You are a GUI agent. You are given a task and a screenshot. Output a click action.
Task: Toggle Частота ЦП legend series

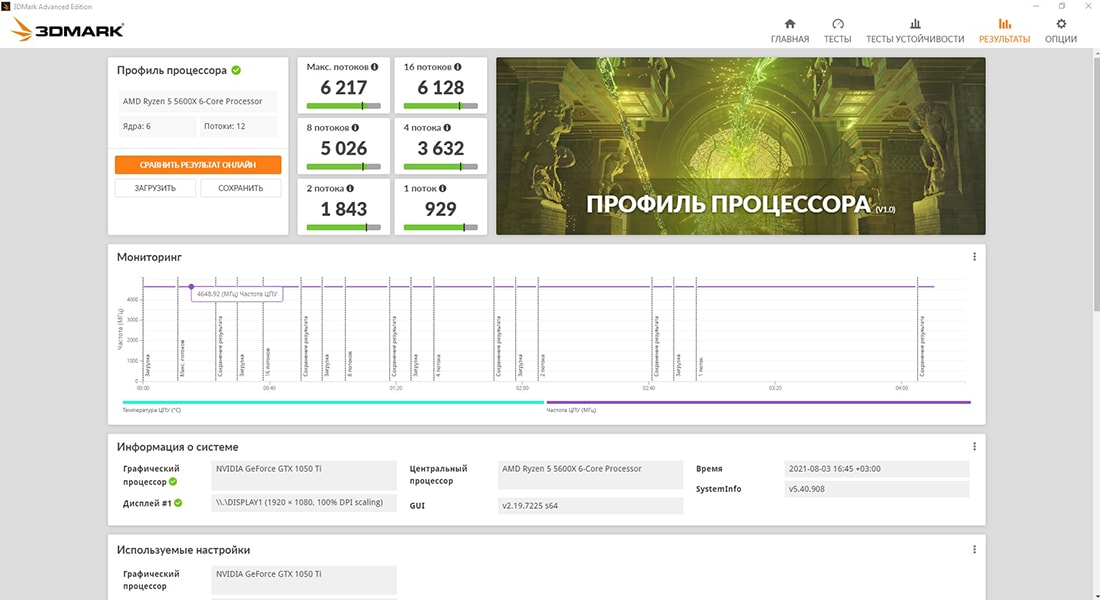pyautogui.click(x=571, y=410)
